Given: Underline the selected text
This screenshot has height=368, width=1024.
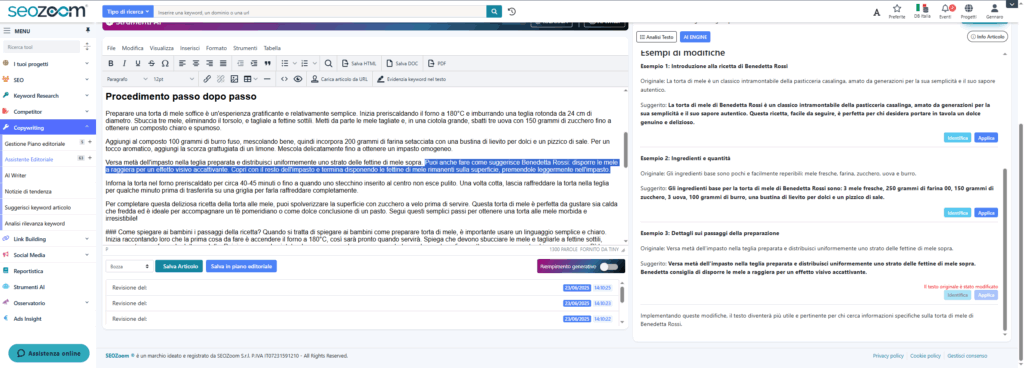Looking at the screenshot, I should tap(138, 63).
